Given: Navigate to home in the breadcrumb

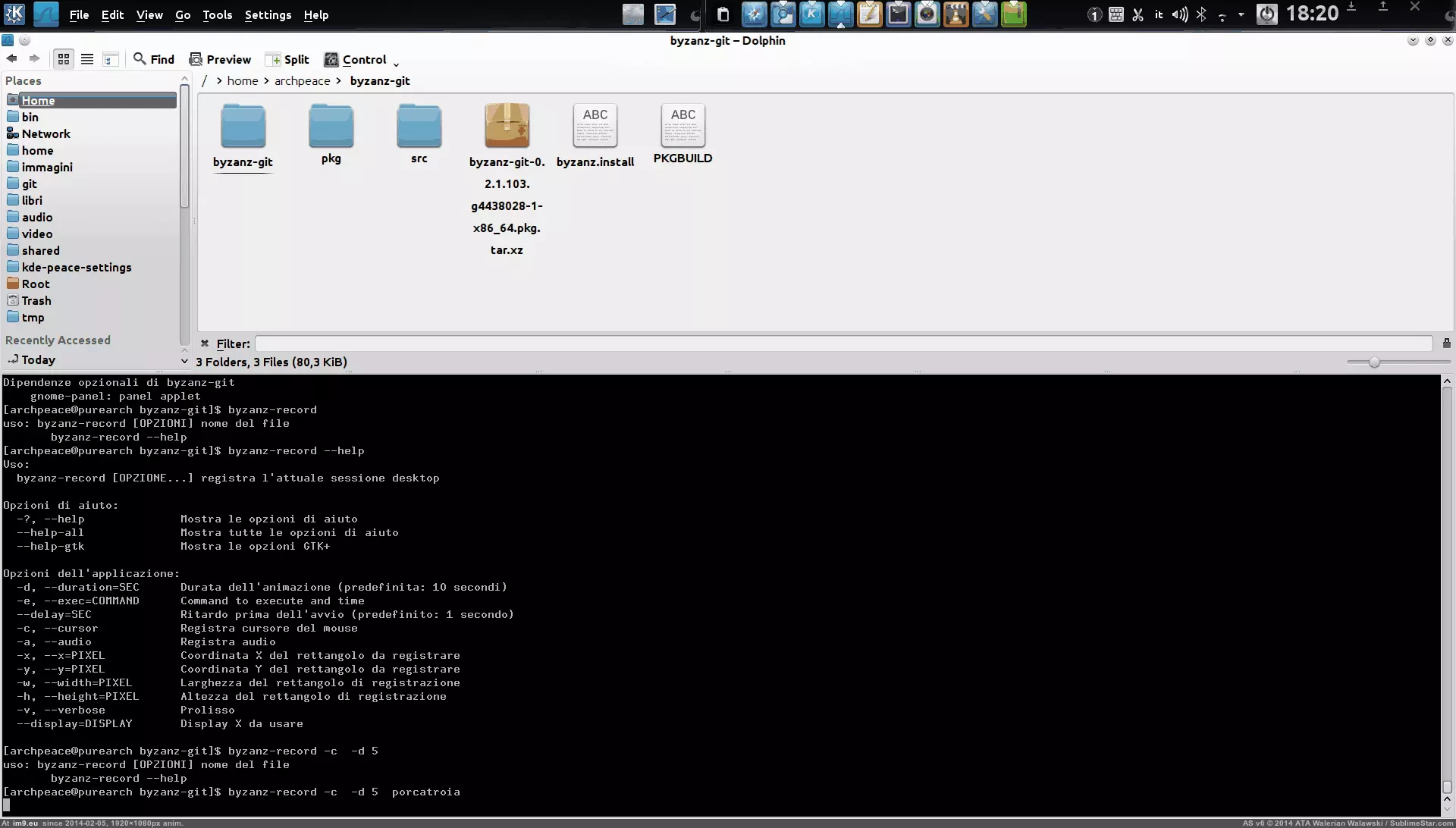Looking at the screenshot, I should pos(243,80).
